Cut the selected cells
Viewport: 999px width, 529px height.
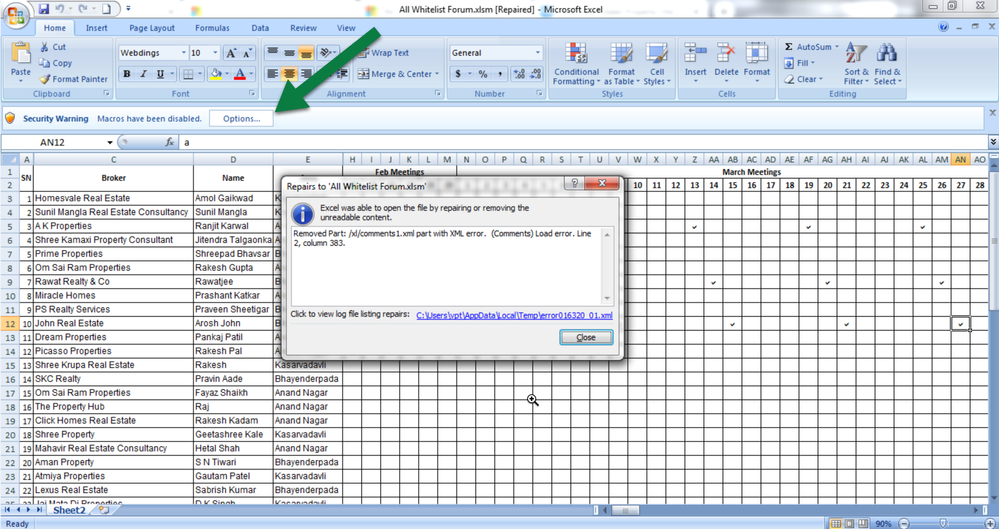(x=52, y=47)
